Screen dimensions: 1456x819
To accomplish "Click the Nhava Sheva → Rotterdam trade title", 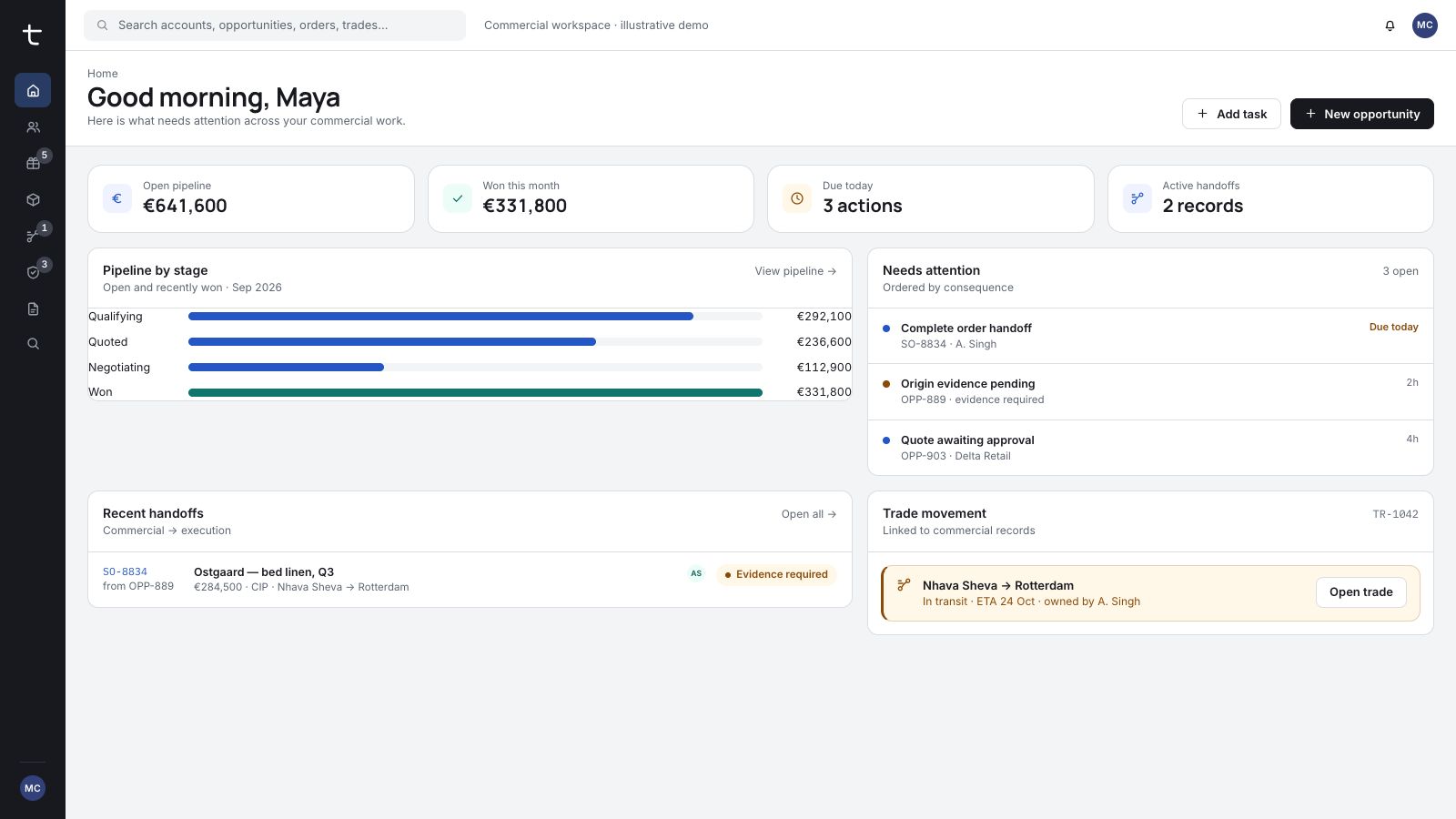I will 998,586.
